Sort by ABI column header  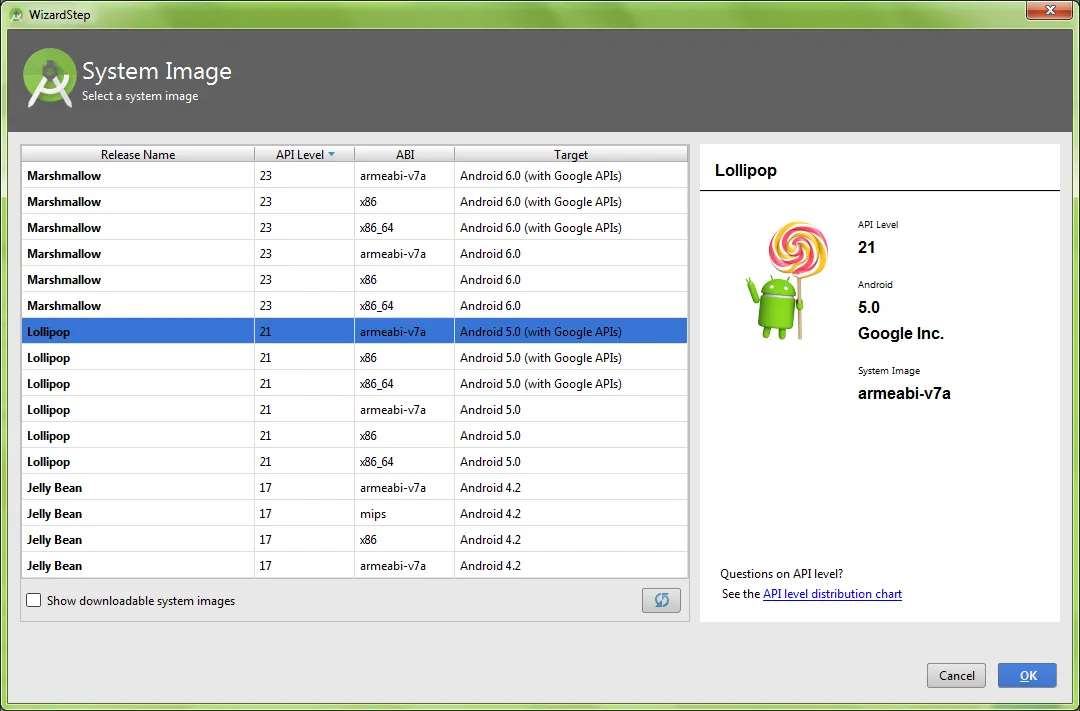tap(404, 154)
